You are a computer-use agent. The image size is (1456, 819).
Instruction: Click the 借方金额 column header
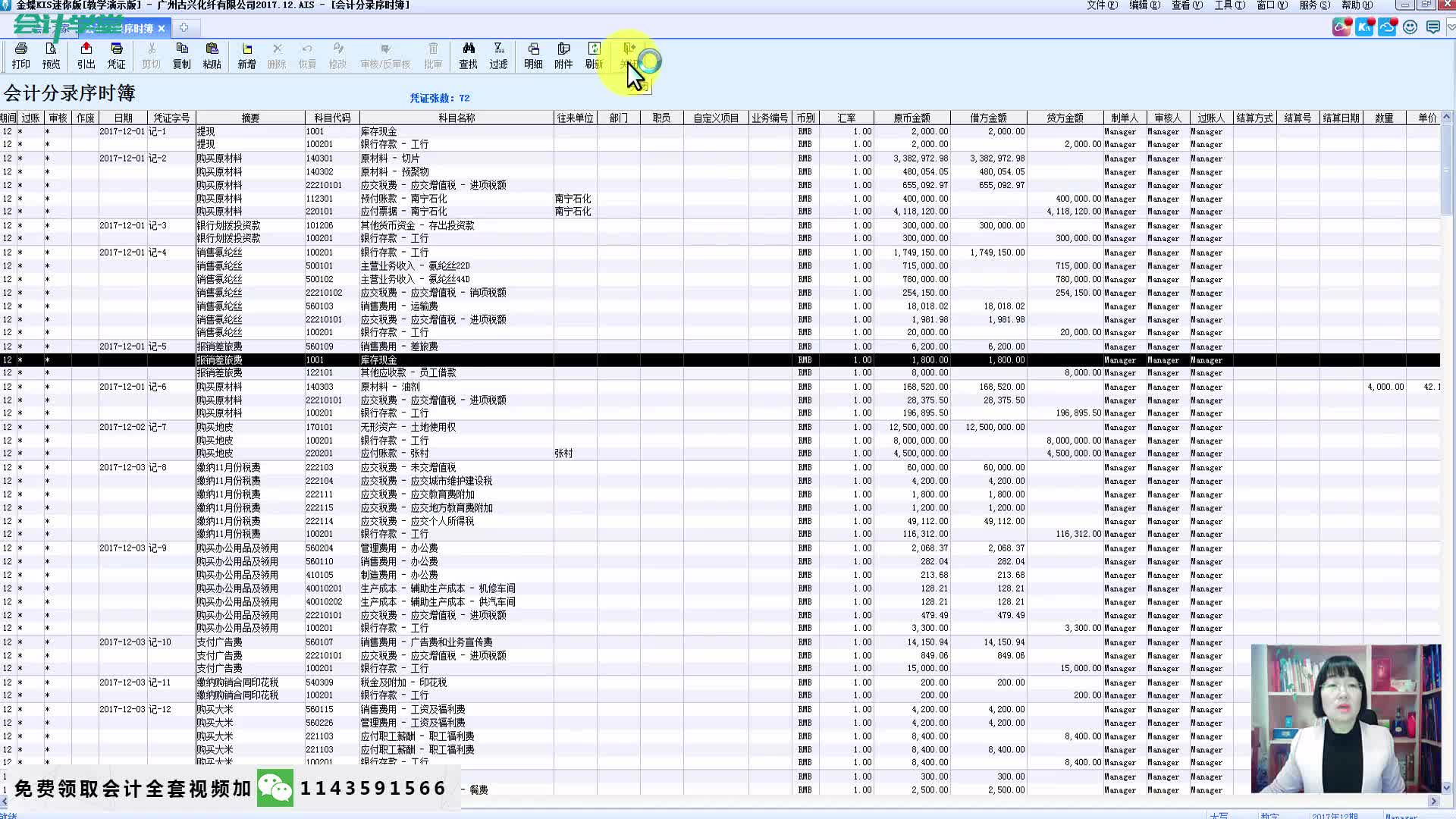988,118
